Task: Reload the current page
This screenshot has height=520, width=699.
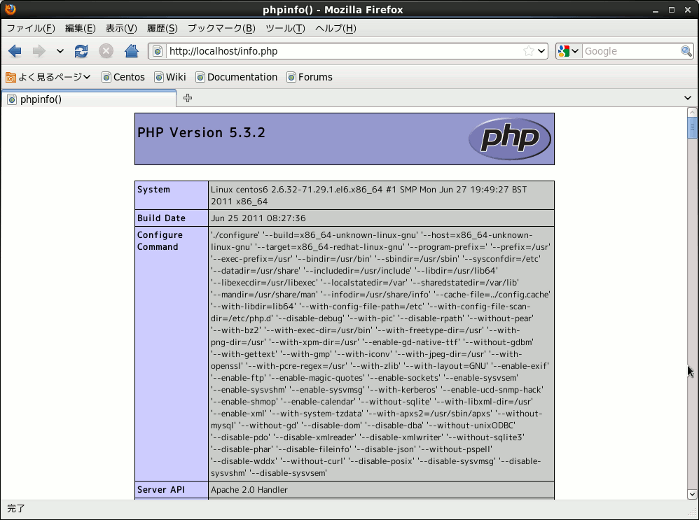Action: 81,51
